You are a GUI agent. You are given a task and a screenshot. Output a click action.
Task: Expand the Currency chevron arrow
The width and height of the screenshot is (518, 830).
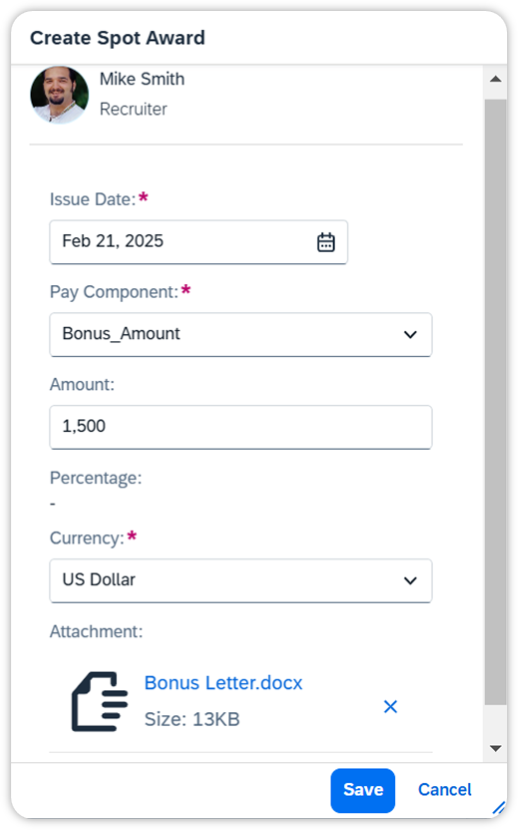coord(410,581)
